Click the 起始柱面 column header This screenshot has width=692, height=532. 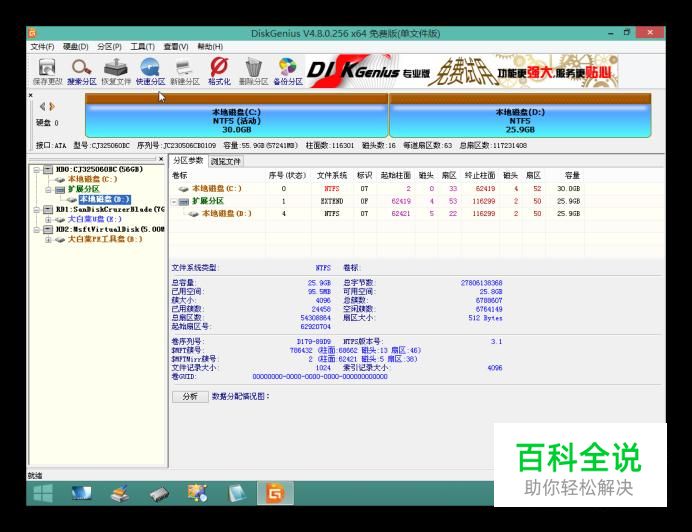395,176
